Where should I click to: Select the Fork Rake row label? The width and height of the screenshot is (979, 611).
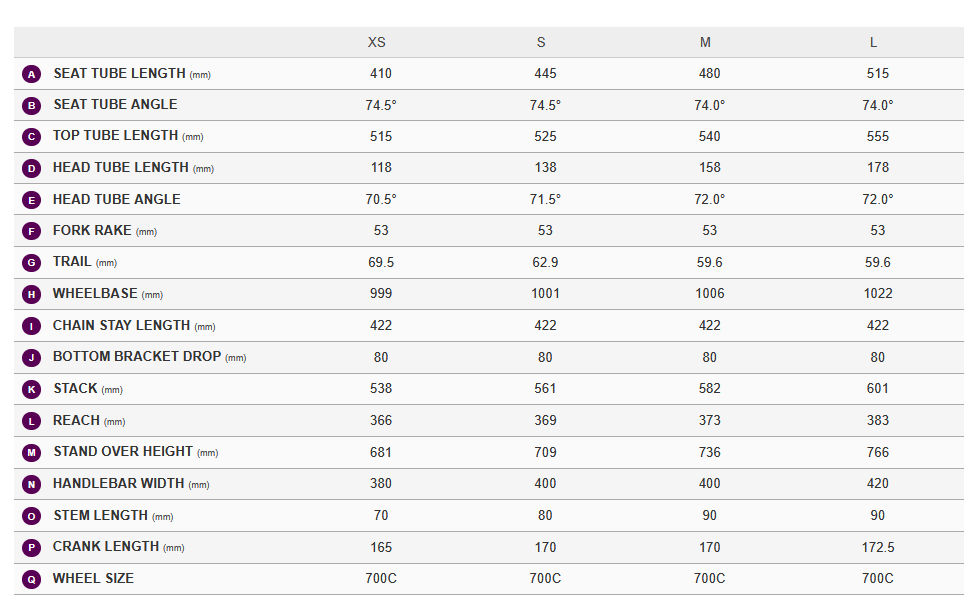(93, 231)
